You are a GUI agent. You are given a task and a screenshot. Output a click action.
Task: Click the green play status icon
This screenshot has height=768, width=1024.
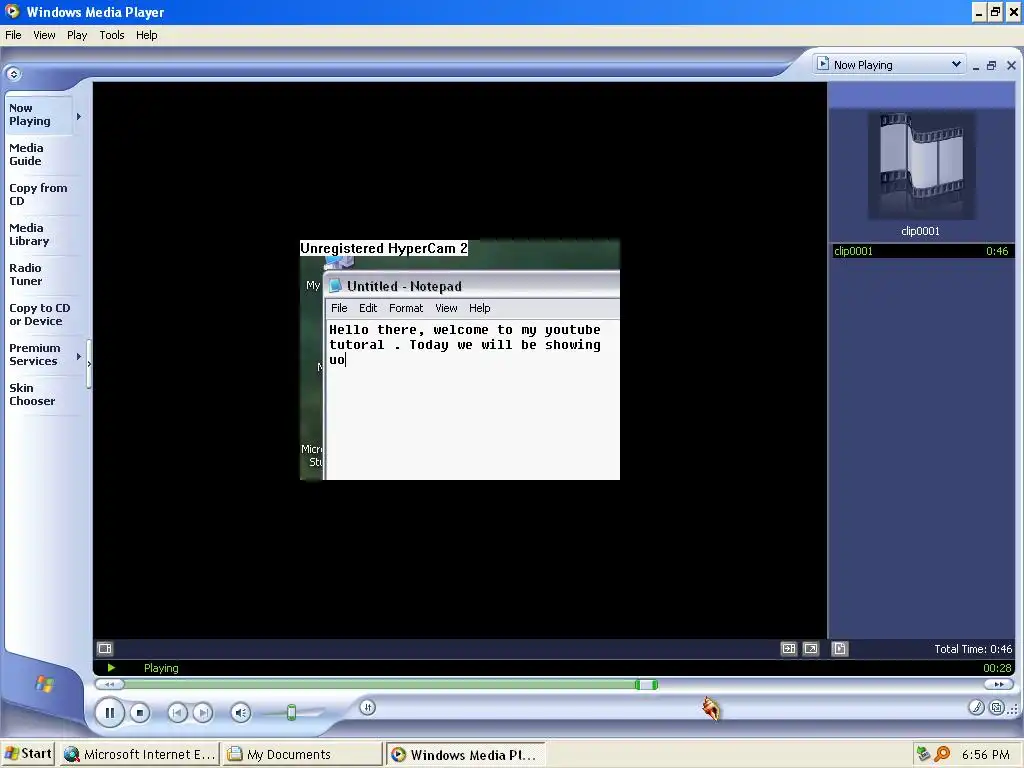(x=111, y=667)
